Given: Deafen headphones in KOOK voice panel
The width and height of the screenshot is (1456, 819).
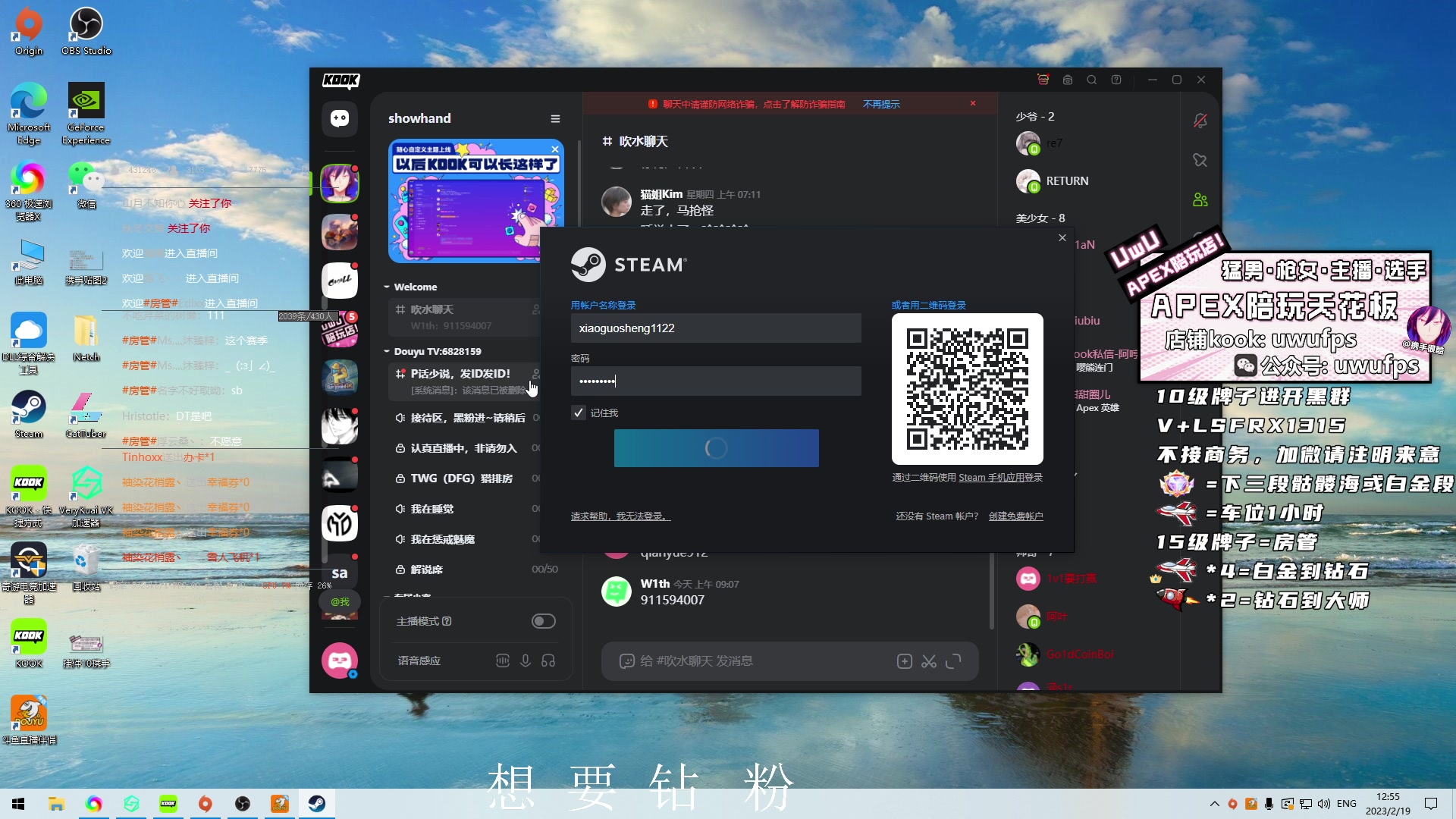Looking at the screenshot, I should [548, 661].
